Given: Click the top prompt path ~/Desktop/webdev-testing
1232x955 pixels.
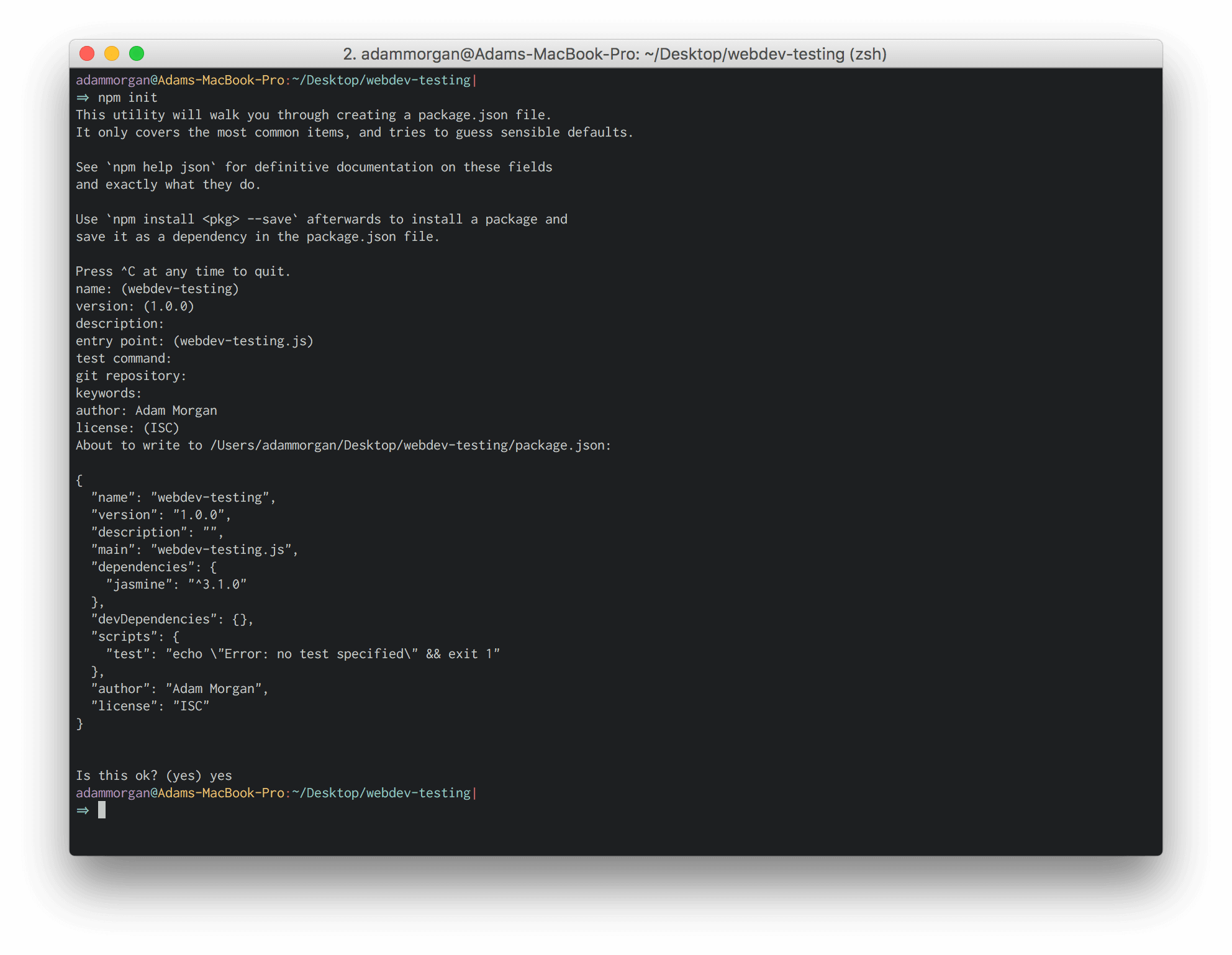Looking at the screenshot, I should pos(381,80).
